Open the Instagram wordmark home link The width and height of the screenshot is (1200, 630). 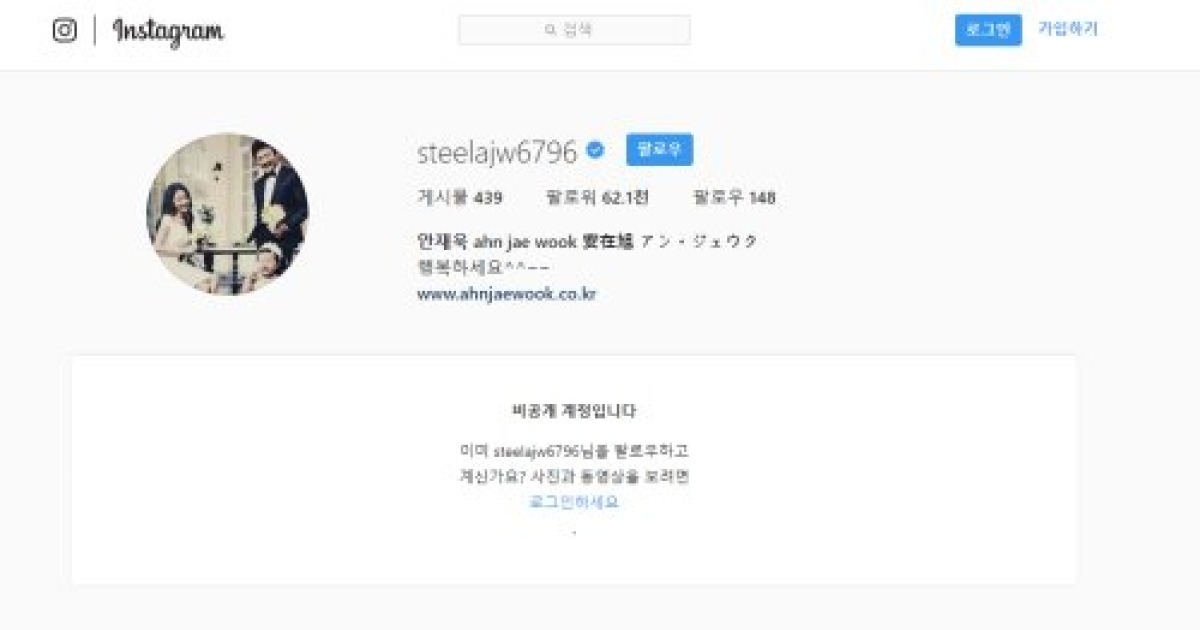click(168, 32)
